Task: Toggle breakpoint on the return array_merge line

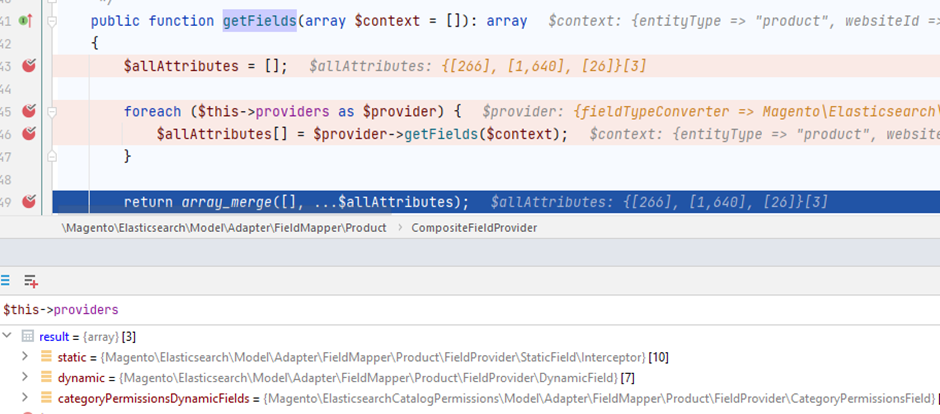Action: coord(29,202)
